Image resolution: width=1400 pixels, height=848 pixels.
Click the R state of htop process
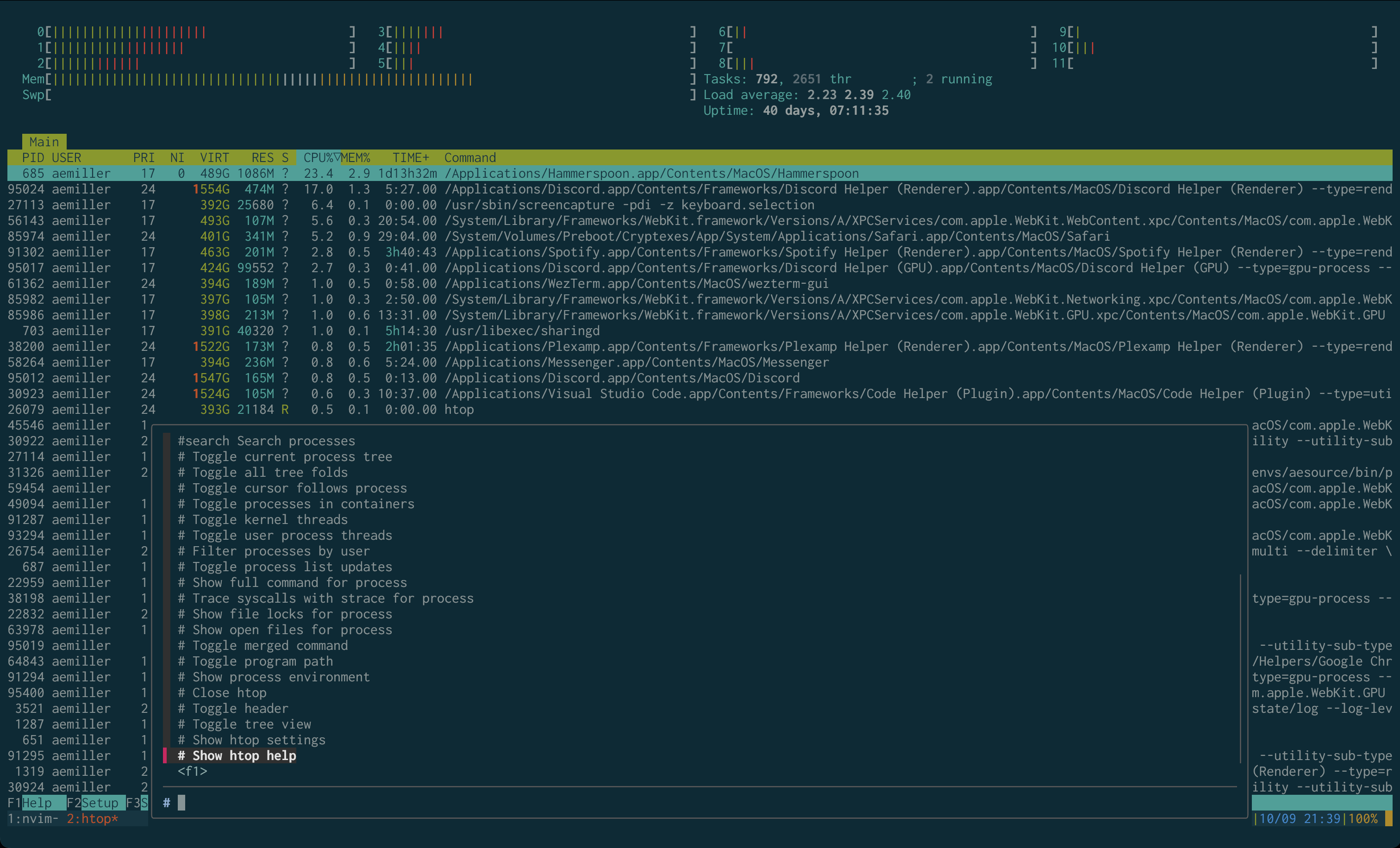[285, 410]
